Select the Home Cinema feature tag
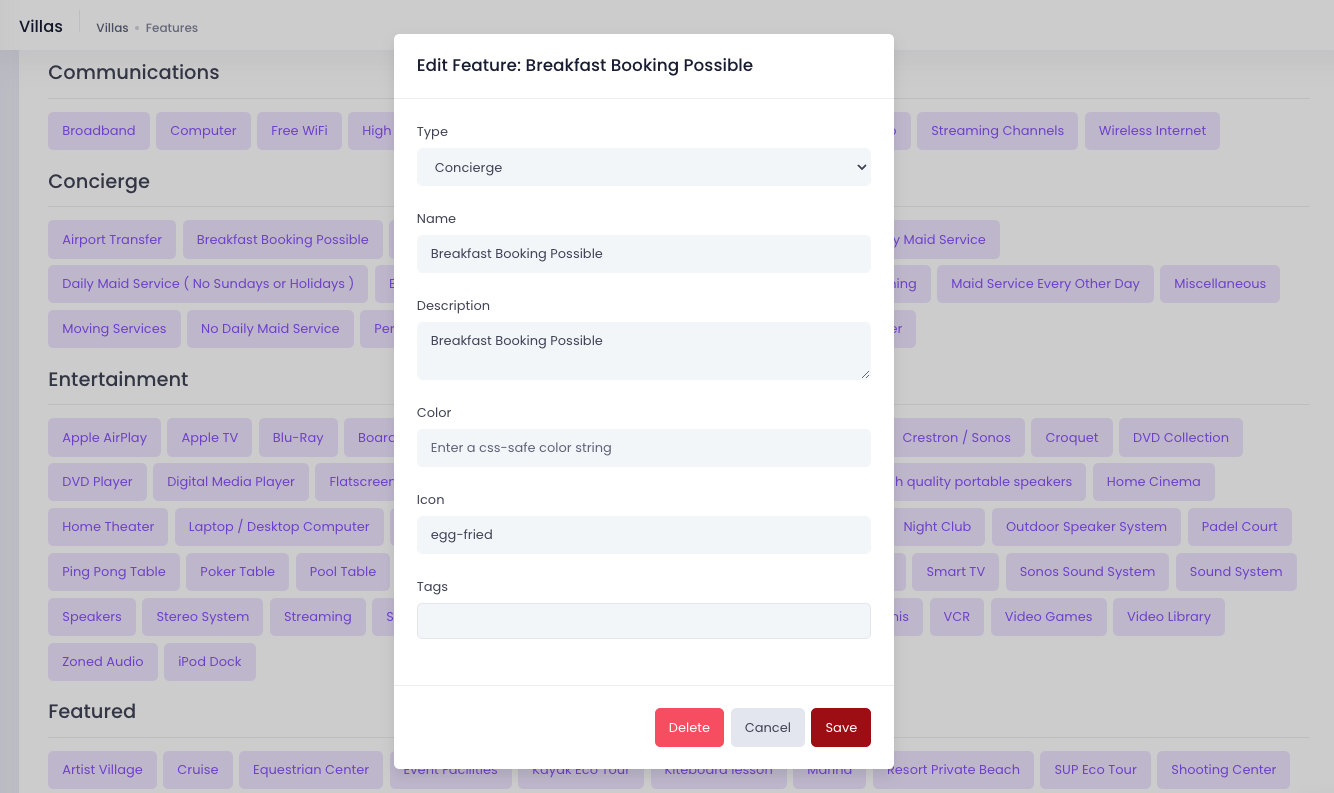This screenshot has width=1334, height=793. [x=1153, y=482]
